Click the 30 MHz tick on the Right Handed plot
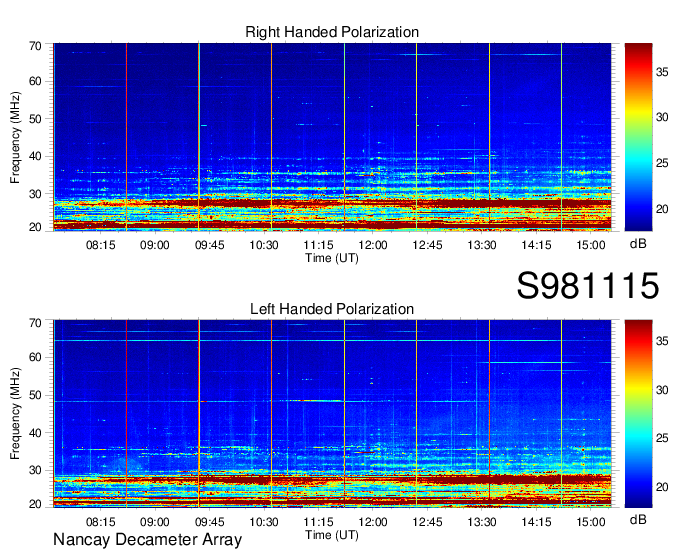Viewport: 680px width, 552px height. [x=35, y=194]
